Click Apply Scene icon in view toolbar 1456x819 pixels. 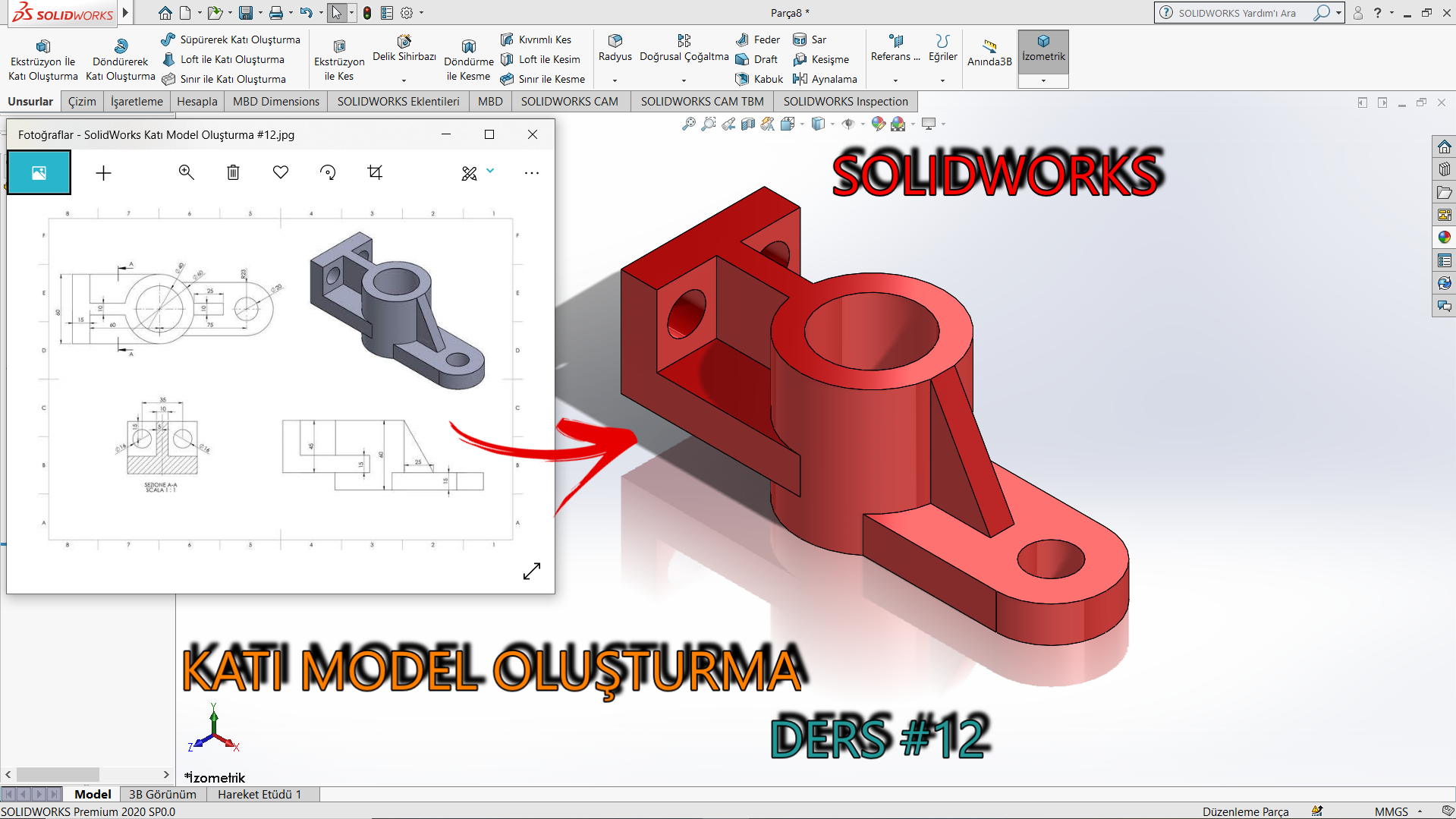[898, 124]
